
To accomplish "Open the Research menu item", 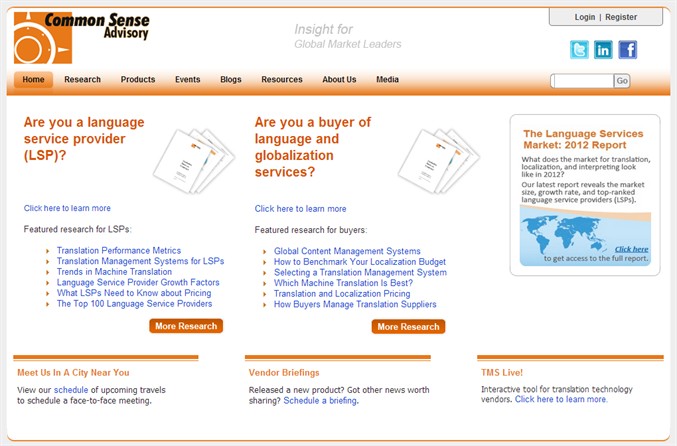I will tap(82, 80).
